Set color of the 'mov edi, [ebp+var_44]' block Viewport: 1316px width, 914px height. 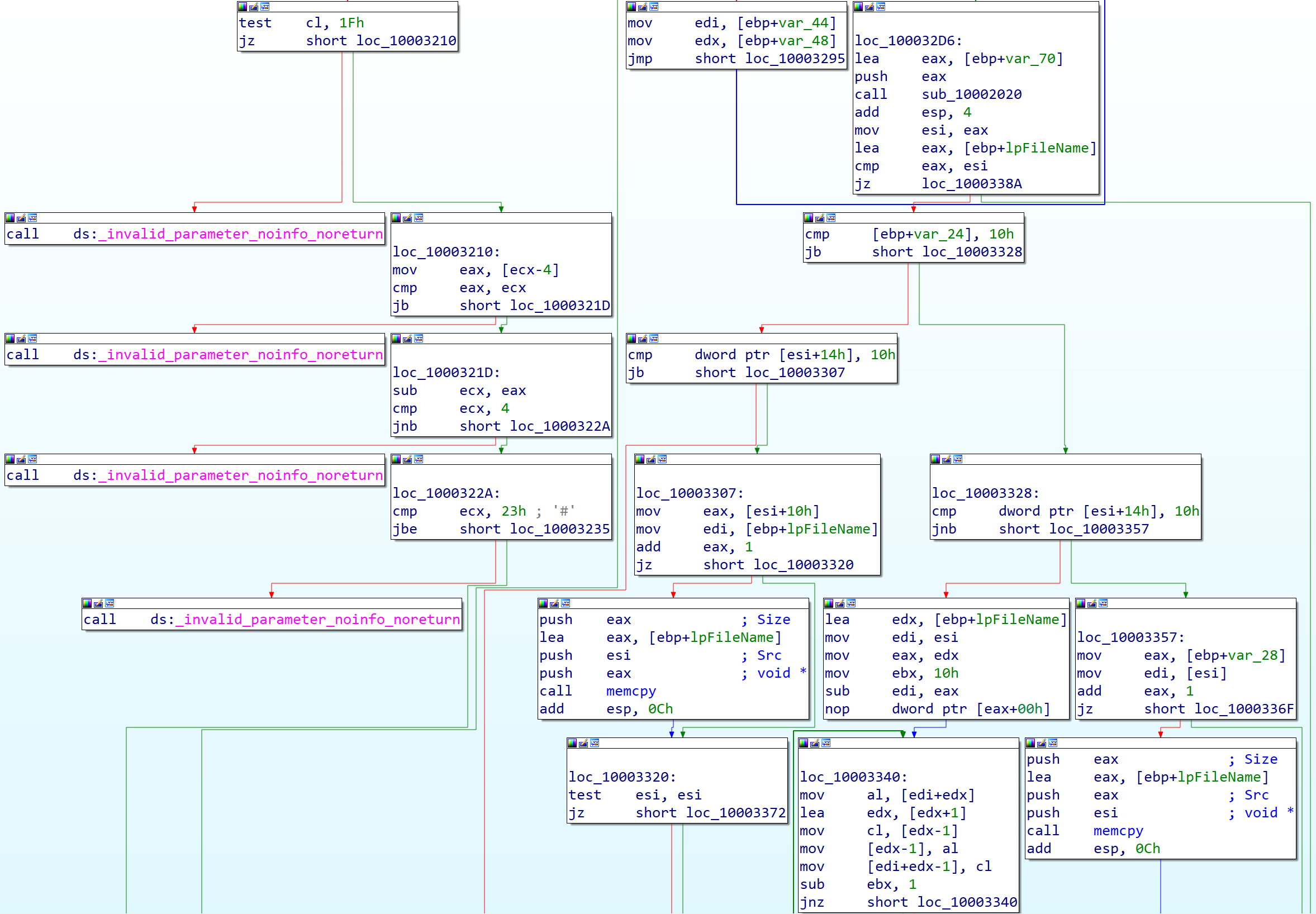[x=631, y=7]
